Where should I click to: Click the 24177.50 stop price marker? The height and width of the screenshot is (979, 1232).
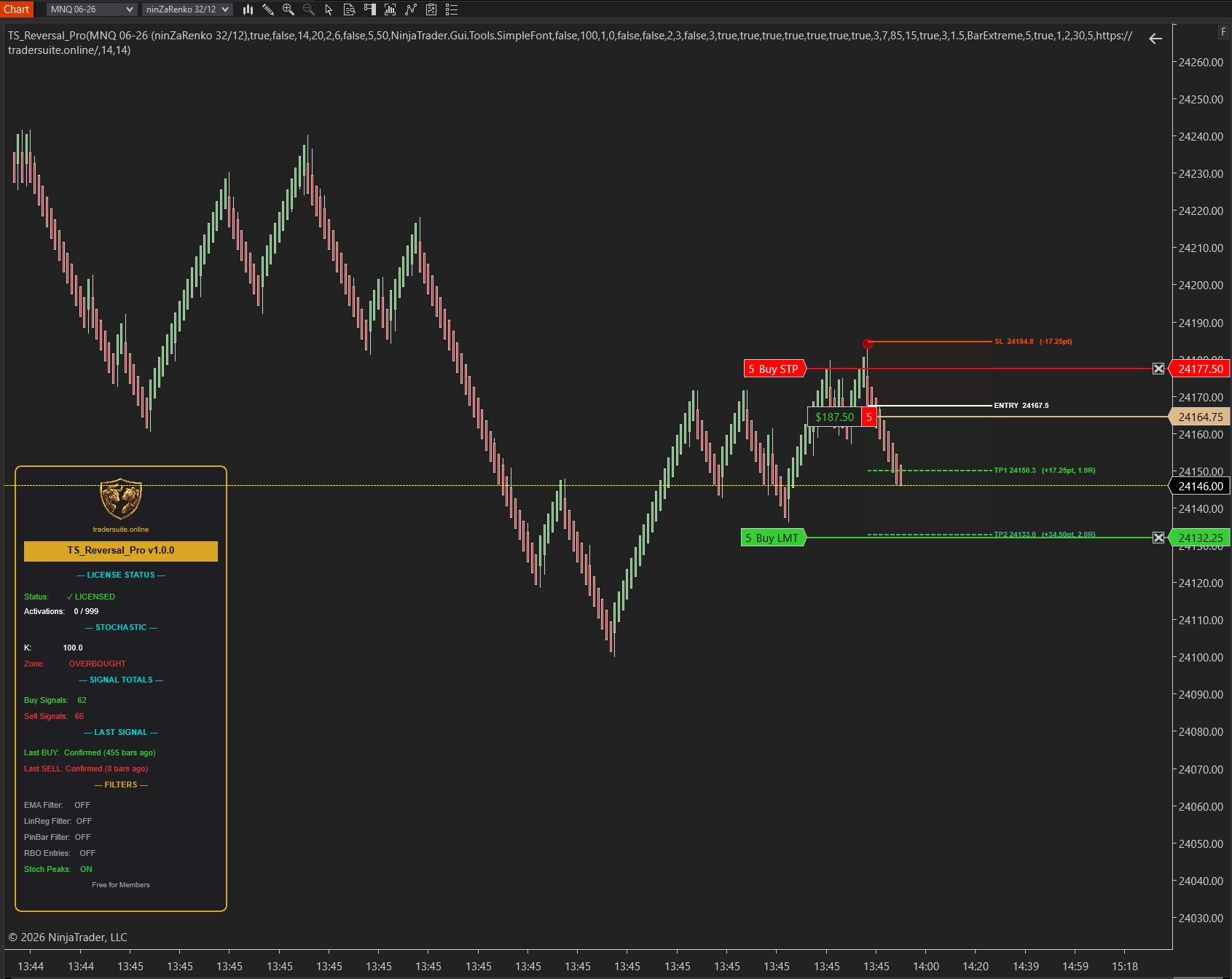1199,369
